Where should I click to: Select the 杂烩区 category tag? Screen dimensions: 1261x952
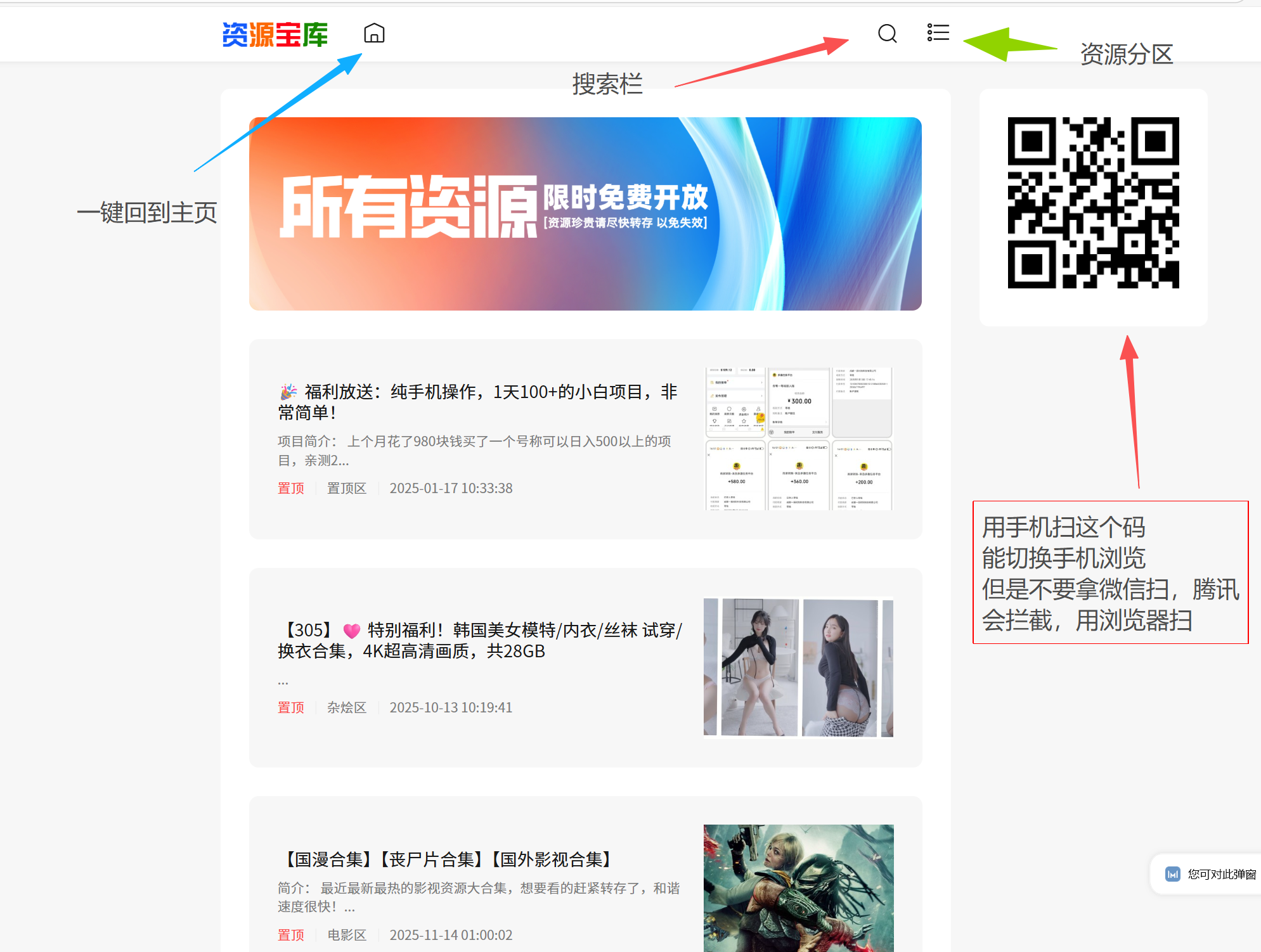point(346,707)
